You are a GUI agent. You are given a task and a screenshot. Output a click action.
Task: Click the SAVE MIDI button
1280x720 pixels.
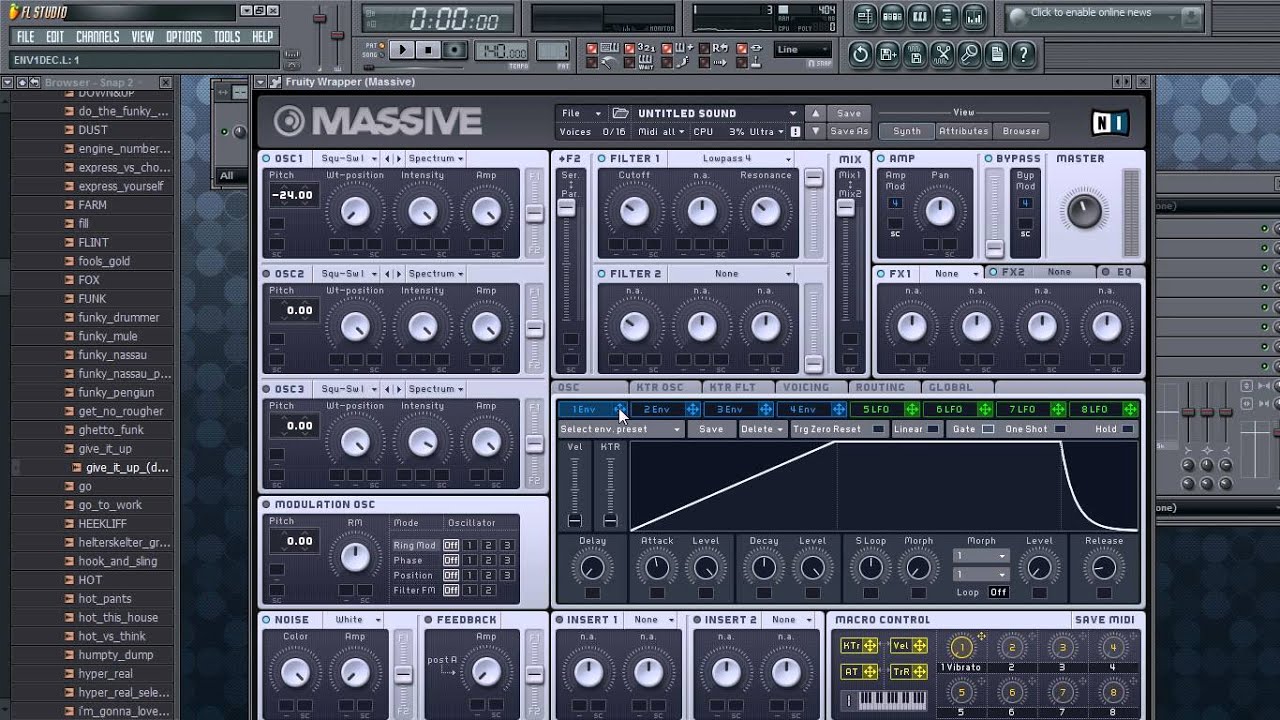coord(1104,620)
